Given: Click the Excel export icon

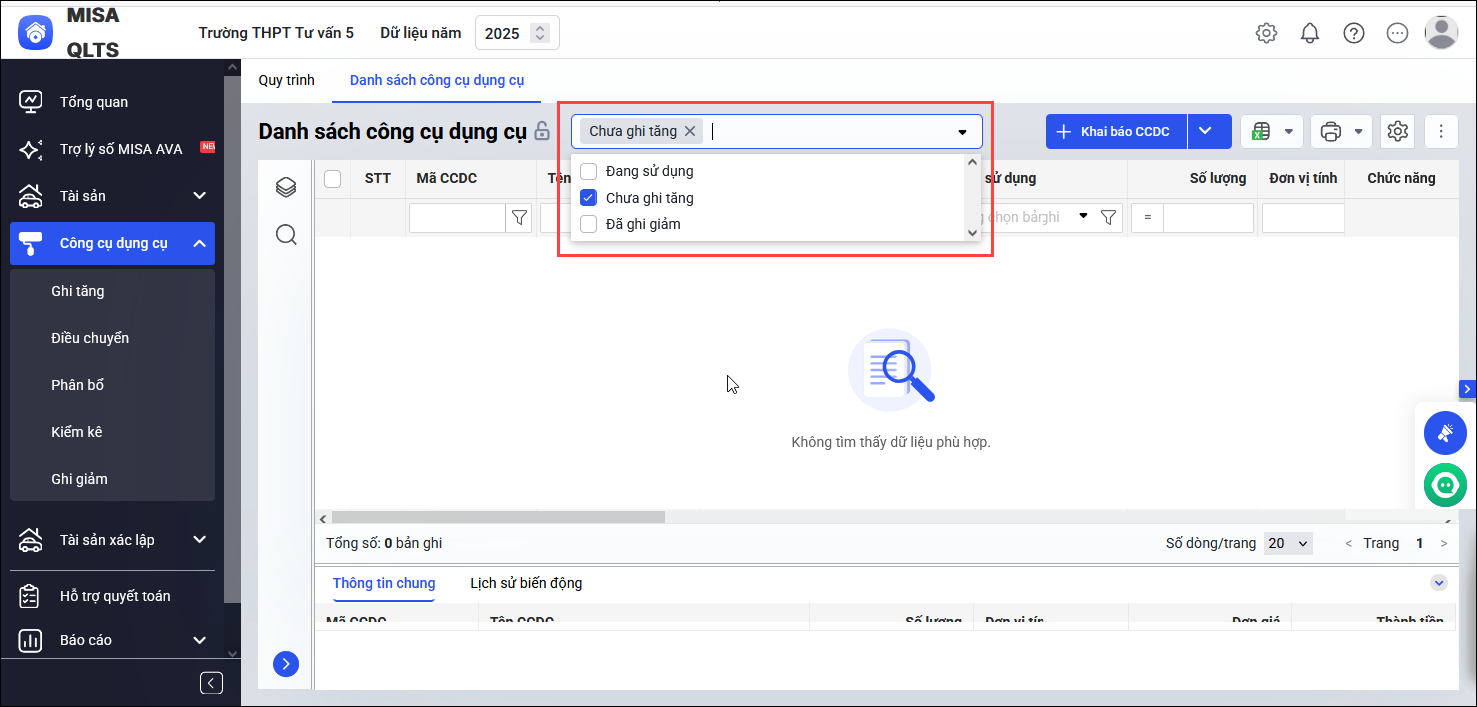Looking at the screenshot, I should pos(1262,132).
